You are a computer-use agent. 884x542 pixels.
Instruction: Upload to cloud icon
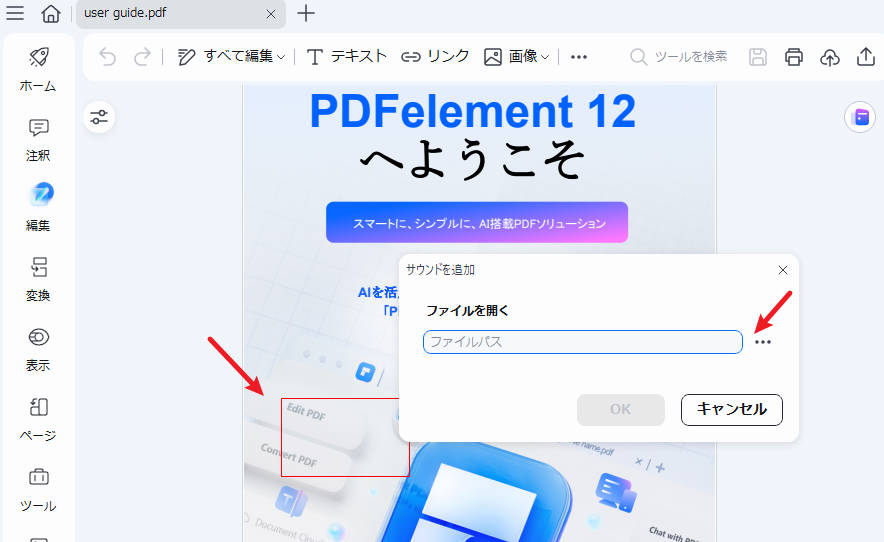(x=830, y=56)
